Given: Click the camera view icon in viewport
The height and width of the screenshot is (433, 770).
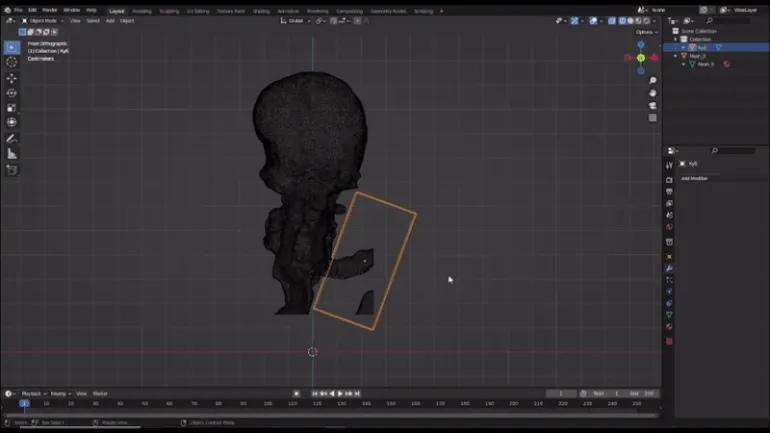Looking at the screenshot, I should click(652, 105).
